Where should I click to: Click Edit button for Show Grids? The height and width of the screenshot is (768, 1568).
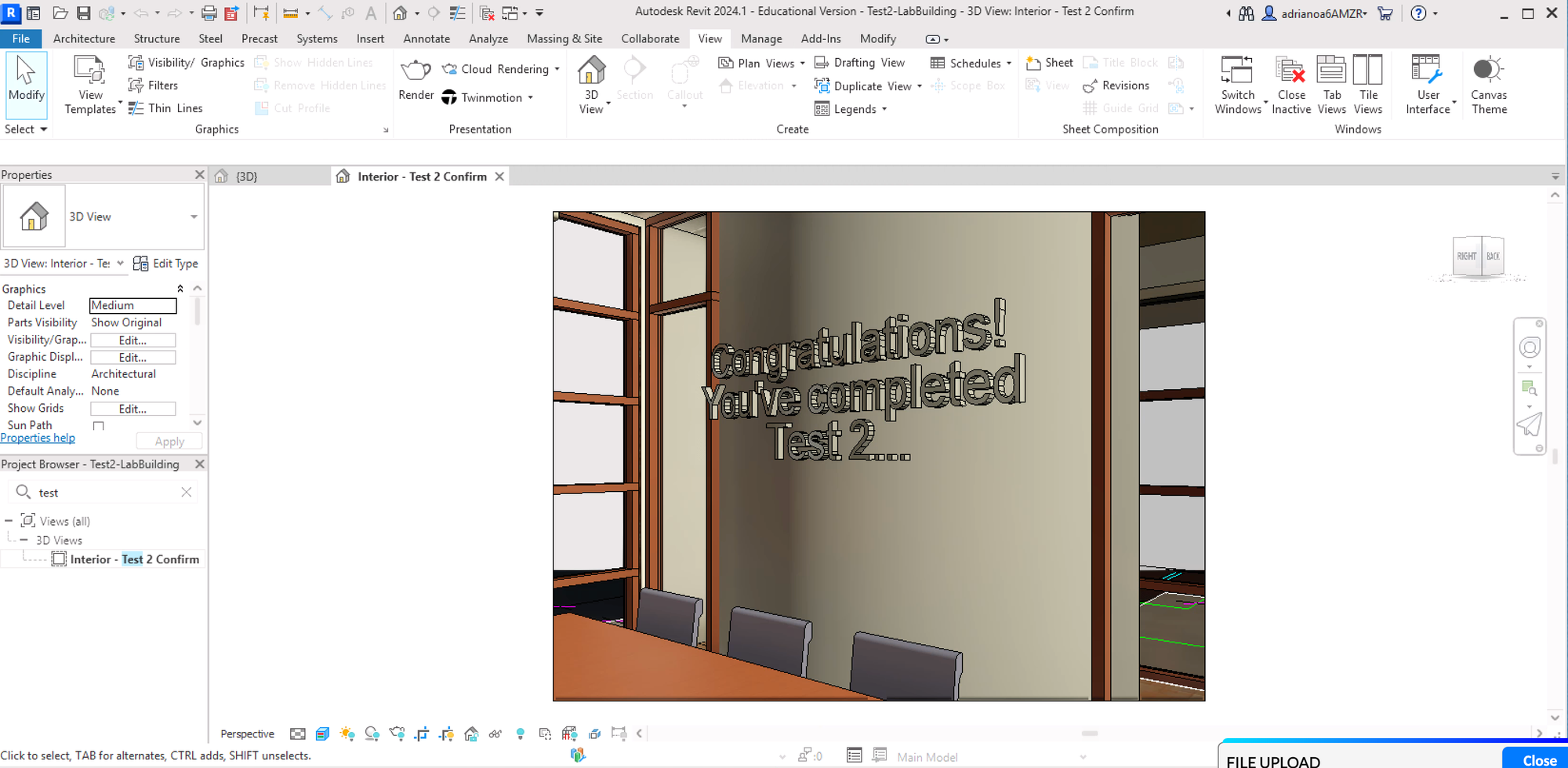click(x=132, y=409)
